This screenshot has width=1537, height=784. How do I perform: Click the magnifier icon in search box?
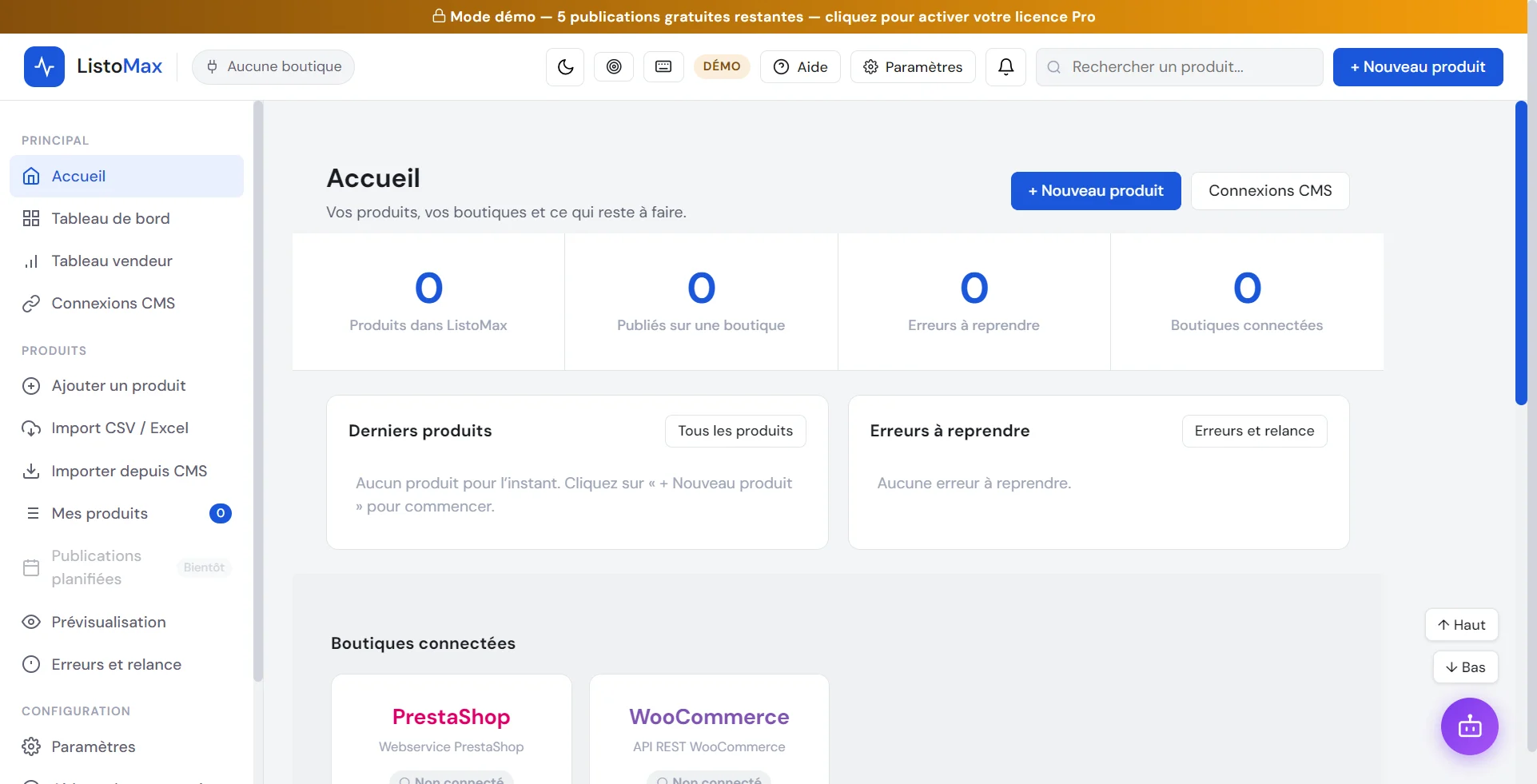pyautogui.click(x=1054, y=67)
